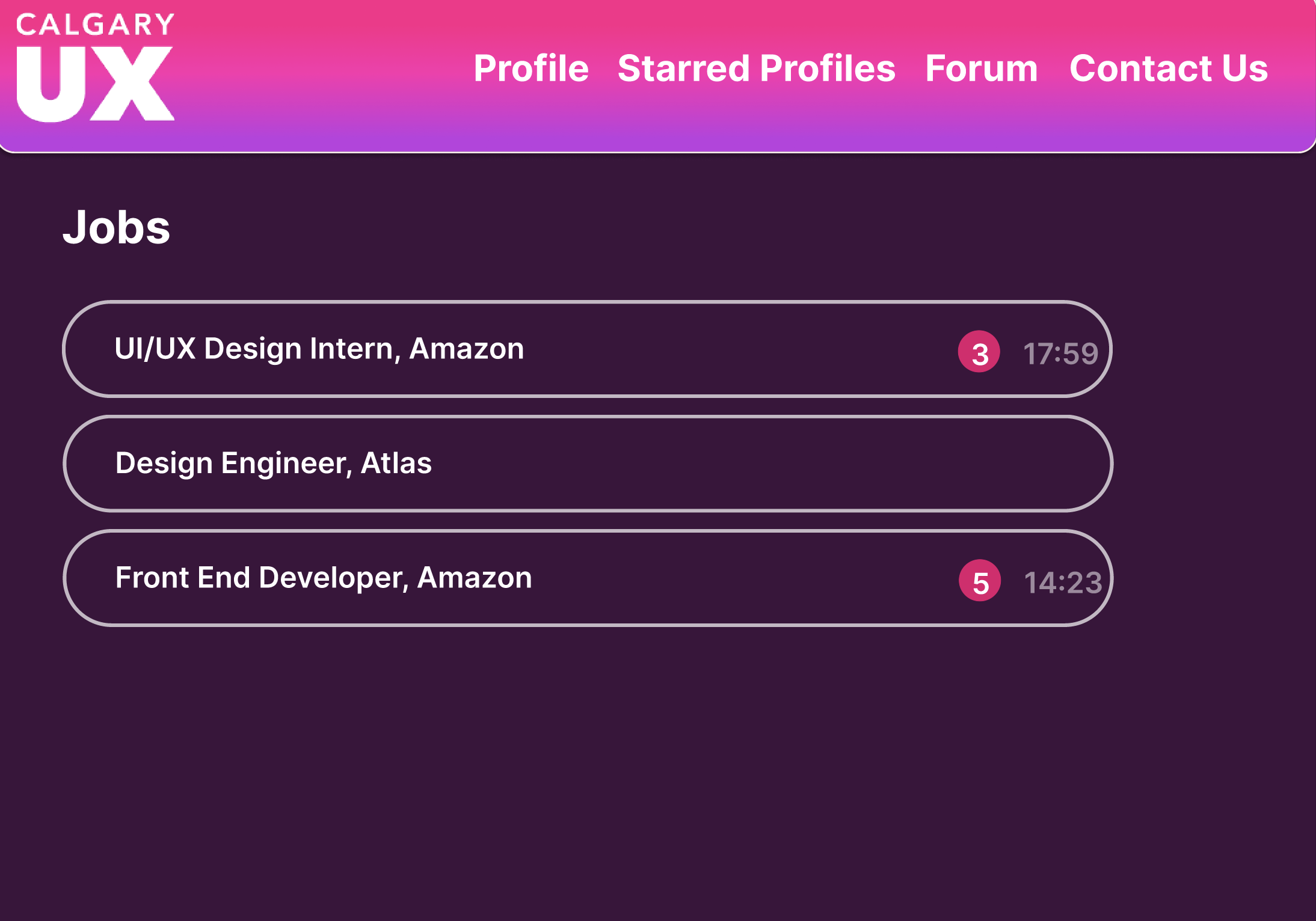Click the Jobs heading
Image resolution: width=1316 pixels, height=921 pixels.
tap(117, 227)
